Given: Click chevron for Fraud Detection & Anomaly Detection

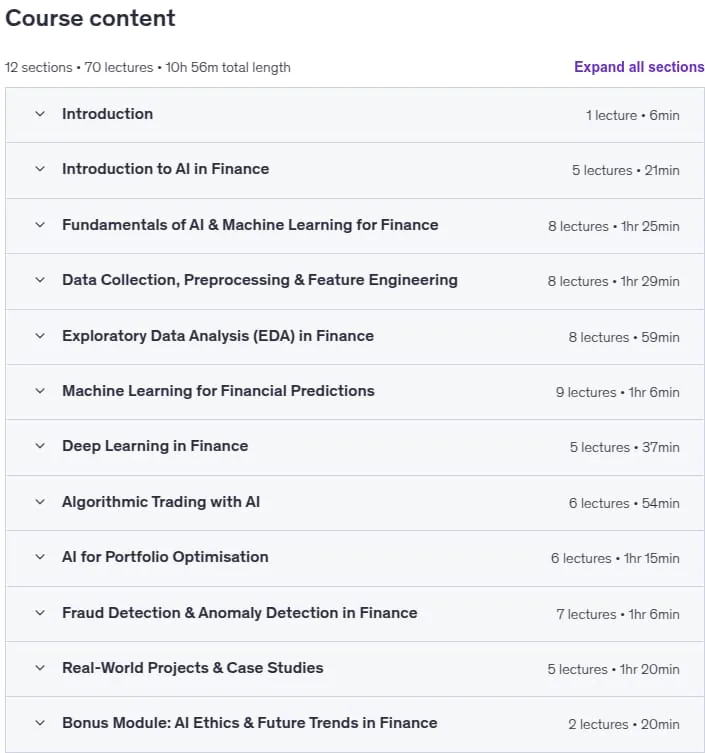Looking at the screenshot, I should tap(40, 613).
